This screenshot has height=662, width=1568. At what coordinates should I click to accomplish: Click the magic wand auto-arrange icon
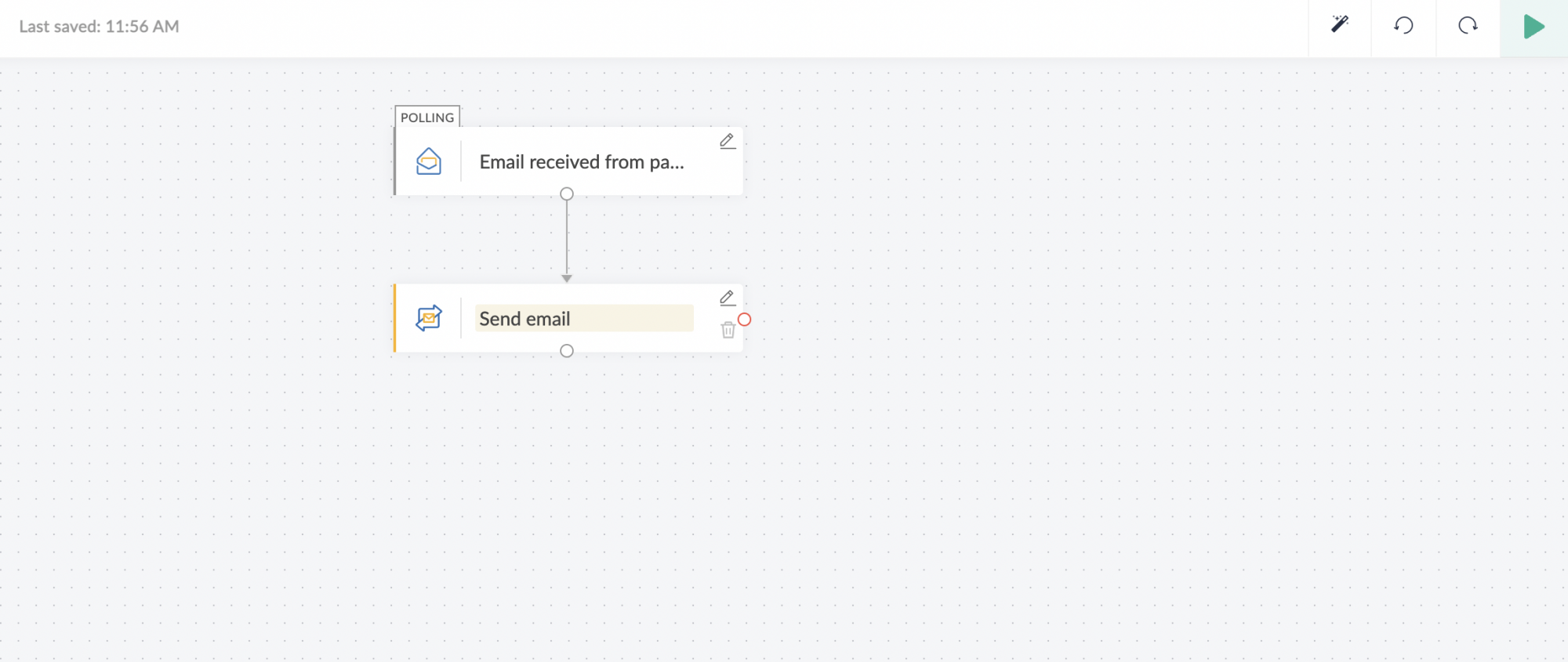point(1340,25)
